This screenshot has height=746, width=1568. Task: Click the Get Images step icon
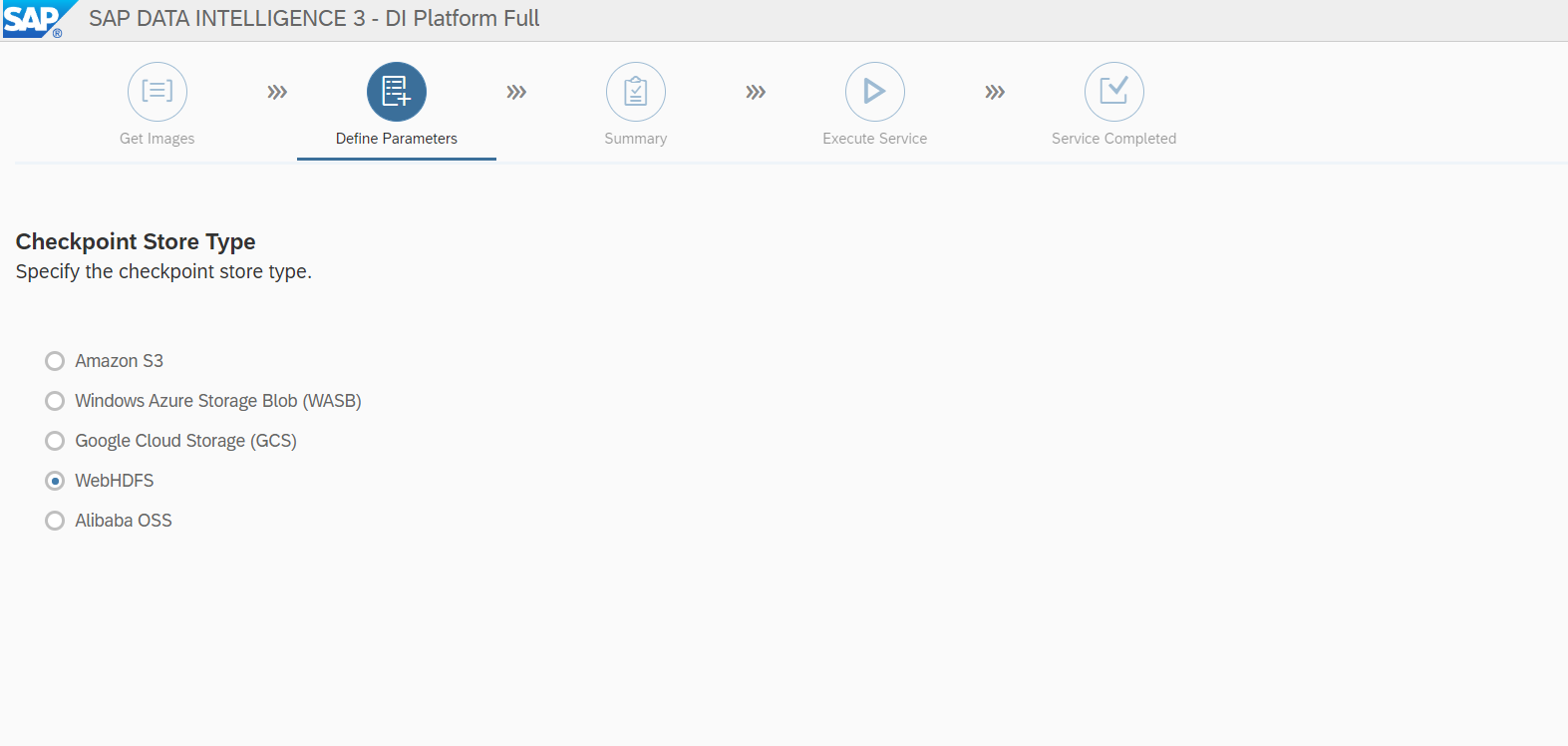click(x=157, y=92)
